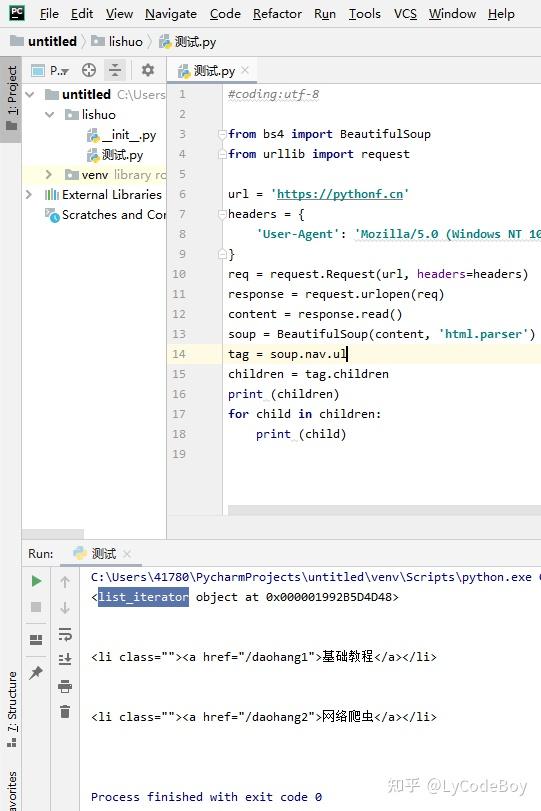Collapse the untitled project root node
The image size is (541, 811).
tap(30, 95)
